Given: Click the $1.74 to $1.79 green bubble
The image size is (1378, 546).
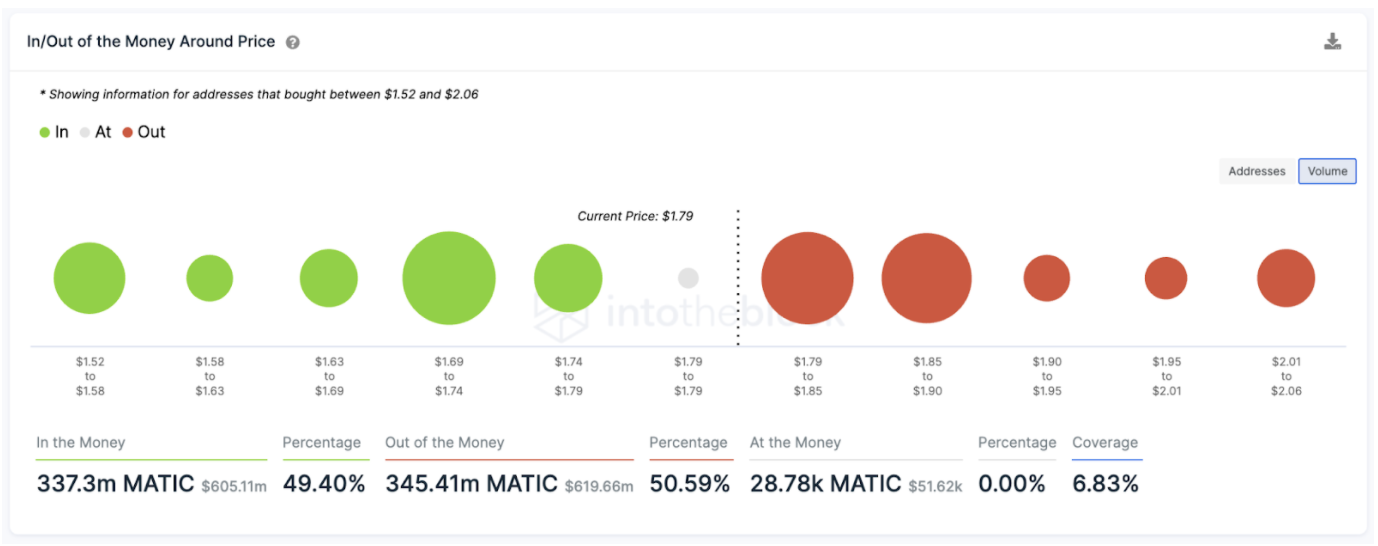Looking at the screenshot, I should [568, 278].
